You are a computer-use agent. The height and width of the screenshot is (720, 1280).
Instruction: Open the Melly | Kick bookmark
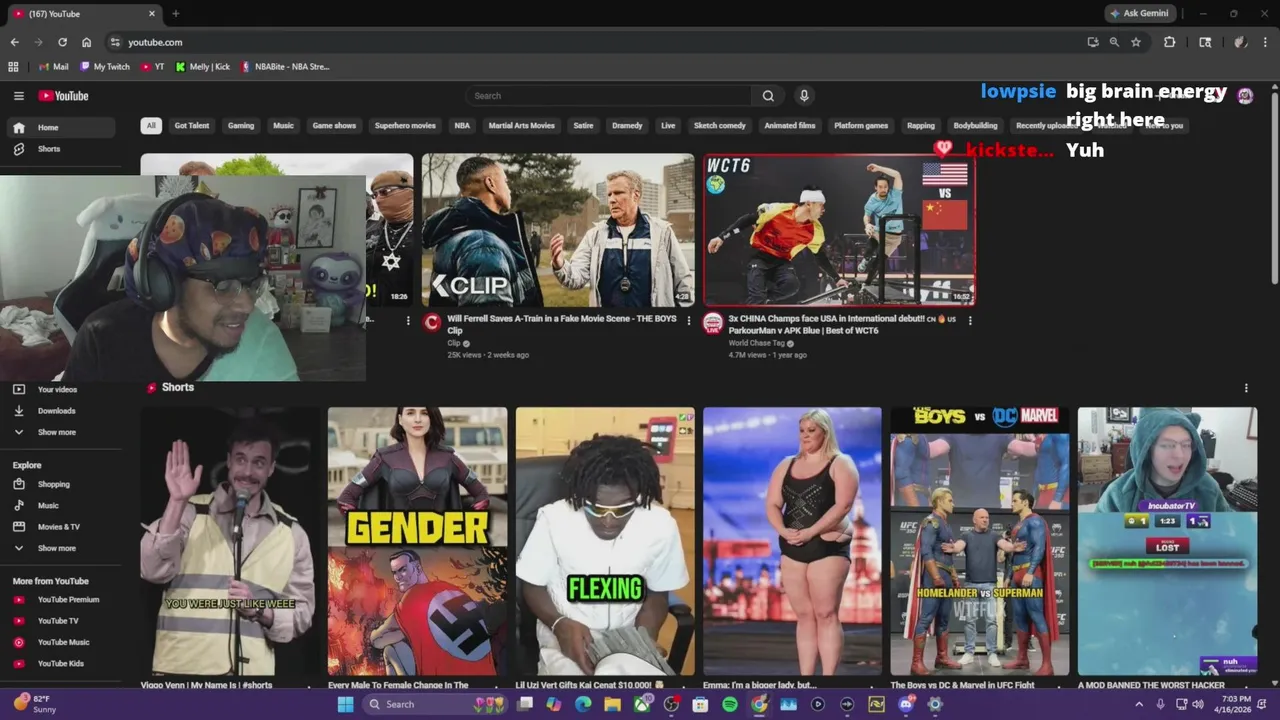[x=202, y=67]
